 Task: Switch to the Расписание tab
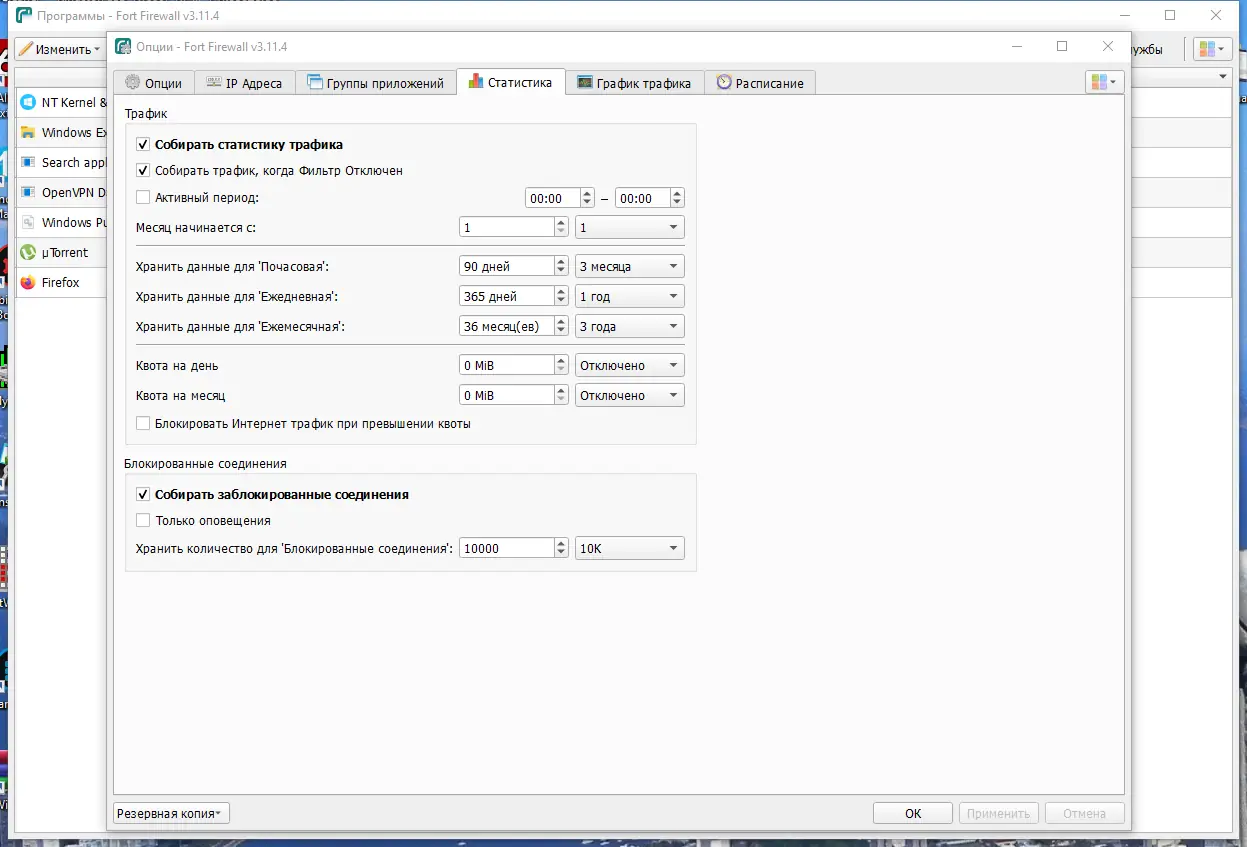(x=760, y=83)
